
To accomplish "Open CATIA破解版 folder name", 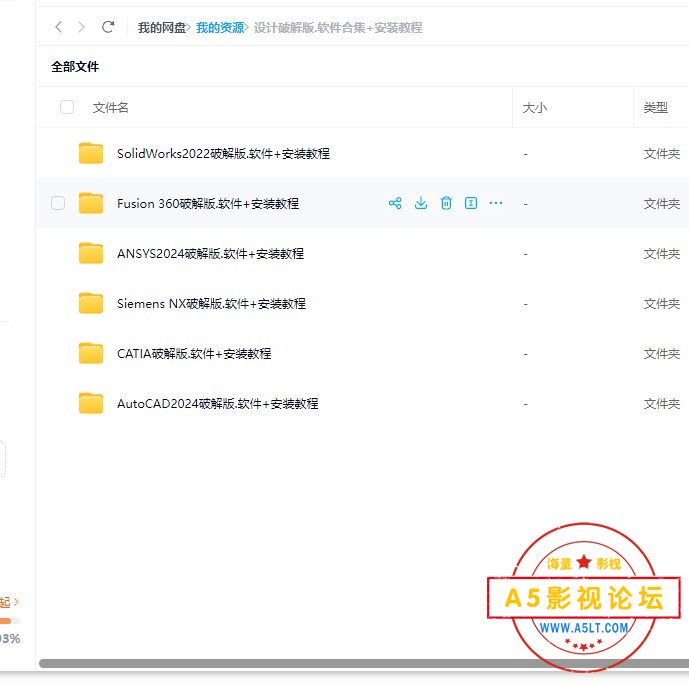I will (194, 354).
